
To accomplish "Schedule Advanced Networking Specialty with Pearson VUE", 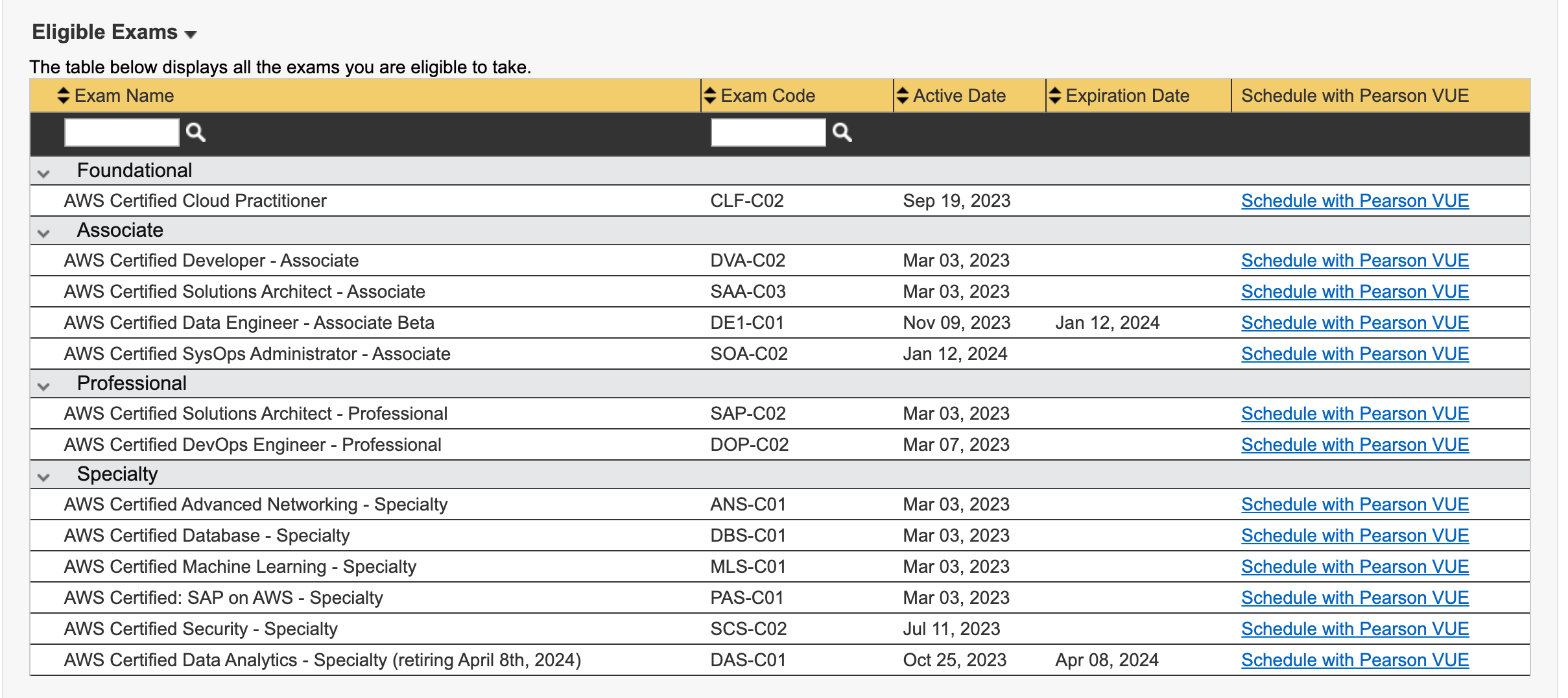I will [x=1355, y=505].
